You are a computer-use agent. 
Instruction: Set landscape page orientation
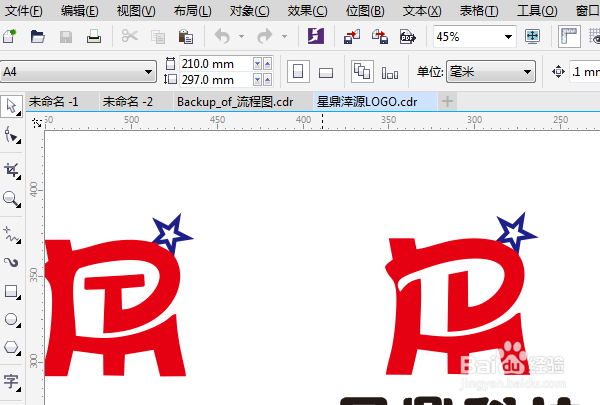(x=326, y=72)
